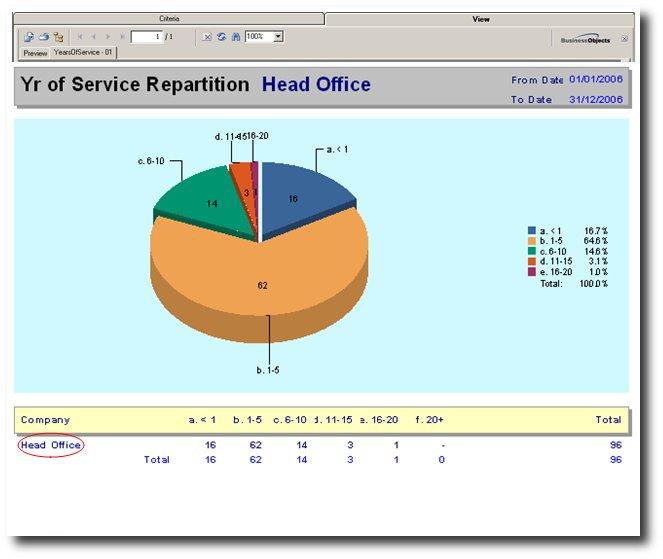663x559 pixels.
Task: Close the current report view
Action: click(x=624, y=38)
